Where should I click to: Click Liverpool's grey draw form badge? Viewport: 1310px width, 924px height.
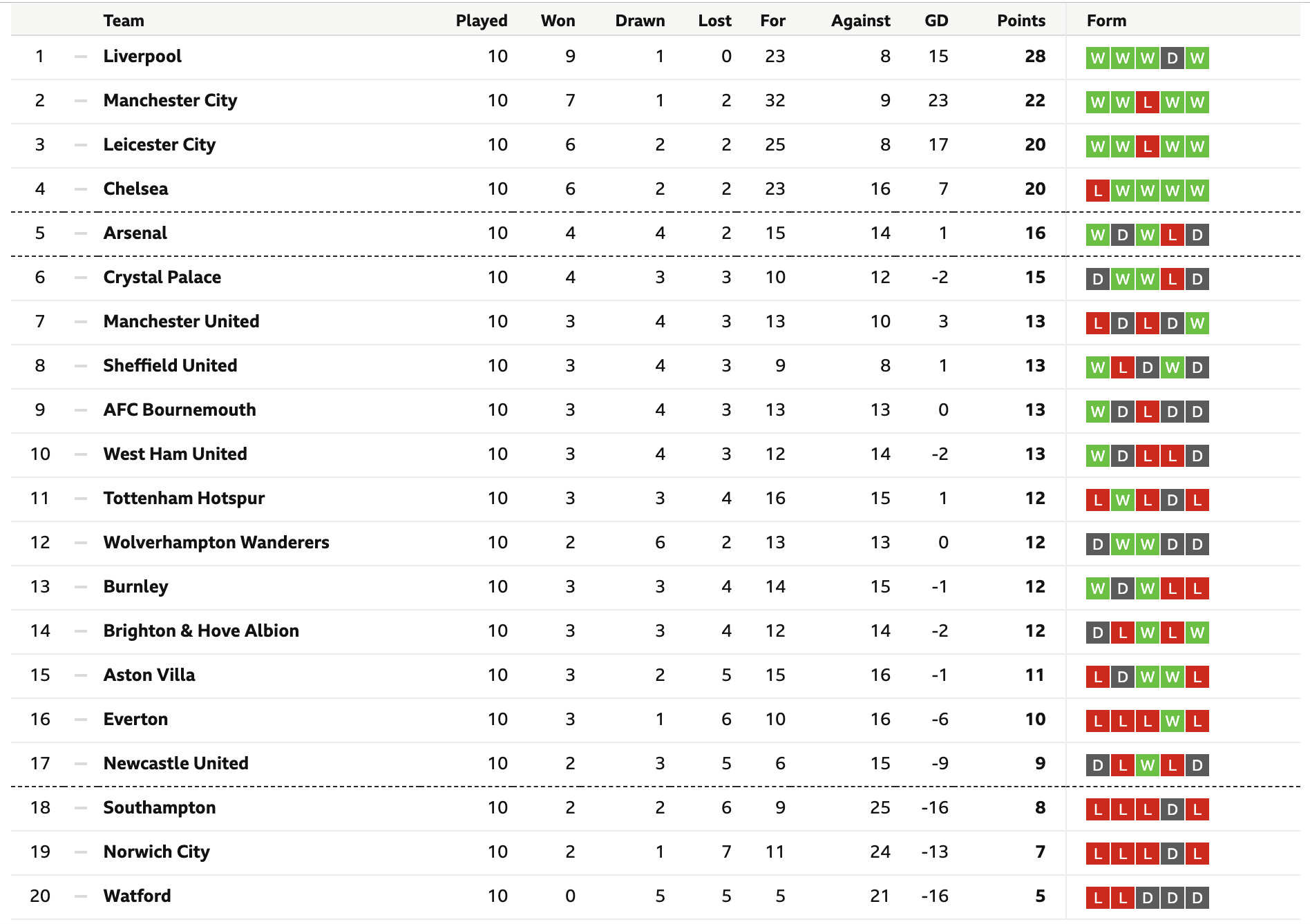click(1172, 58)
